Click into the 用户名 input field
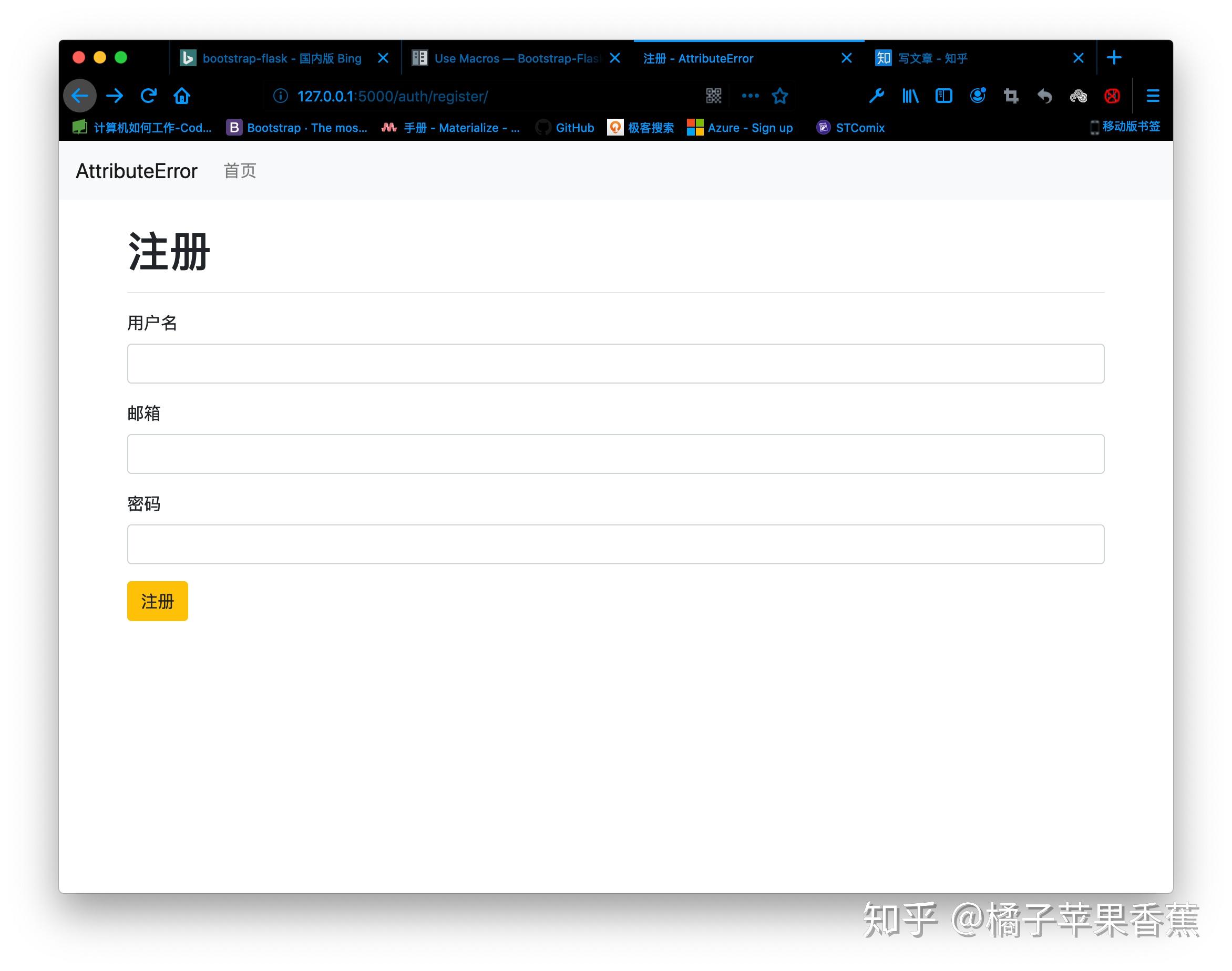 click(615, 364)
